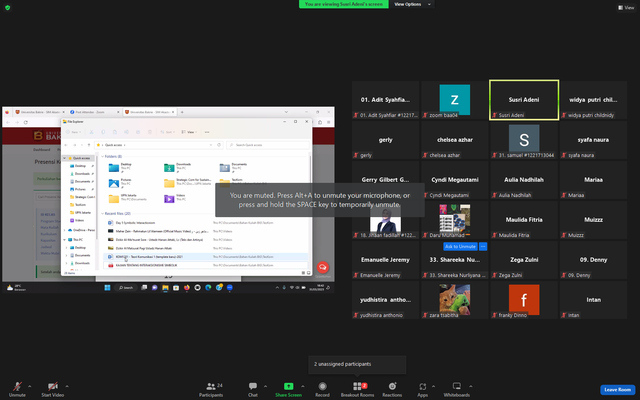Select the franky Dinno participant tile
Viewport: 640px width, 400px height.
[524, 300]
